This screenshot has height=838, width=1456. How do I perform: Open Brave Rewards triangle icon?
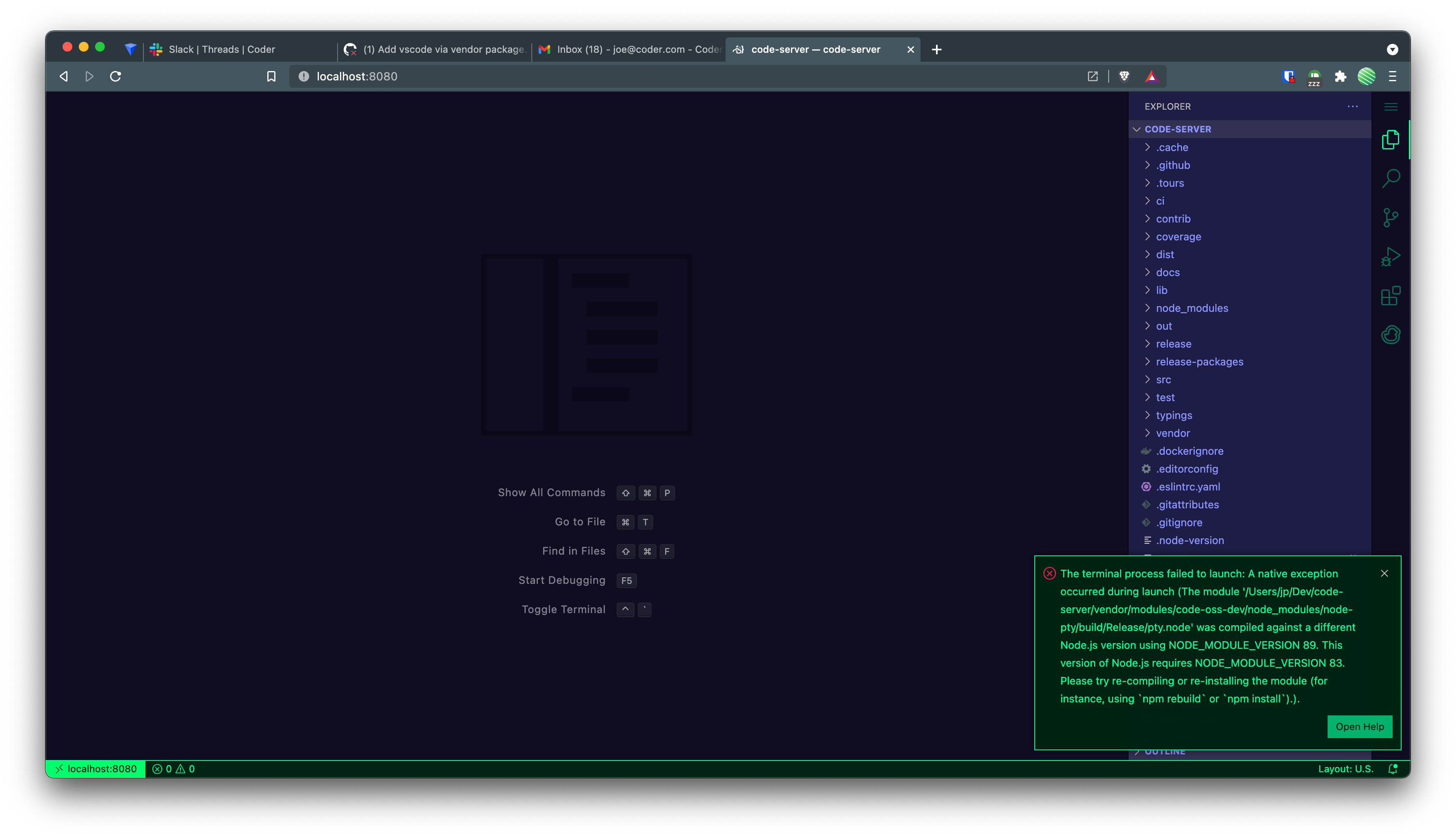click(x=1151, y=77)
